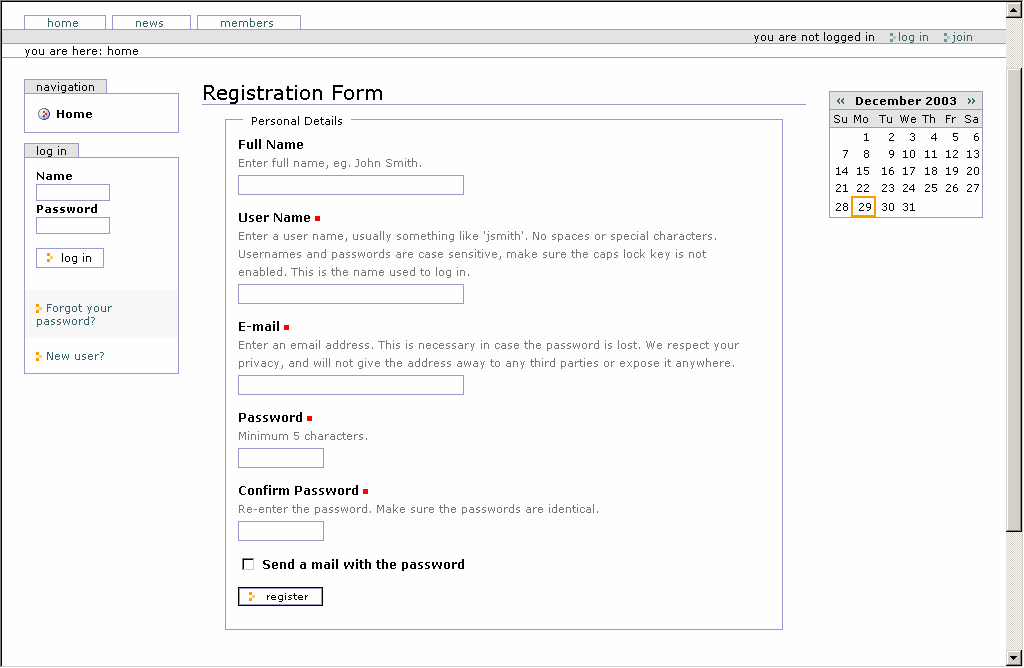Click the scrollbar up arrow
This screenshot has width=1024, height=668.
(1014, 10)
